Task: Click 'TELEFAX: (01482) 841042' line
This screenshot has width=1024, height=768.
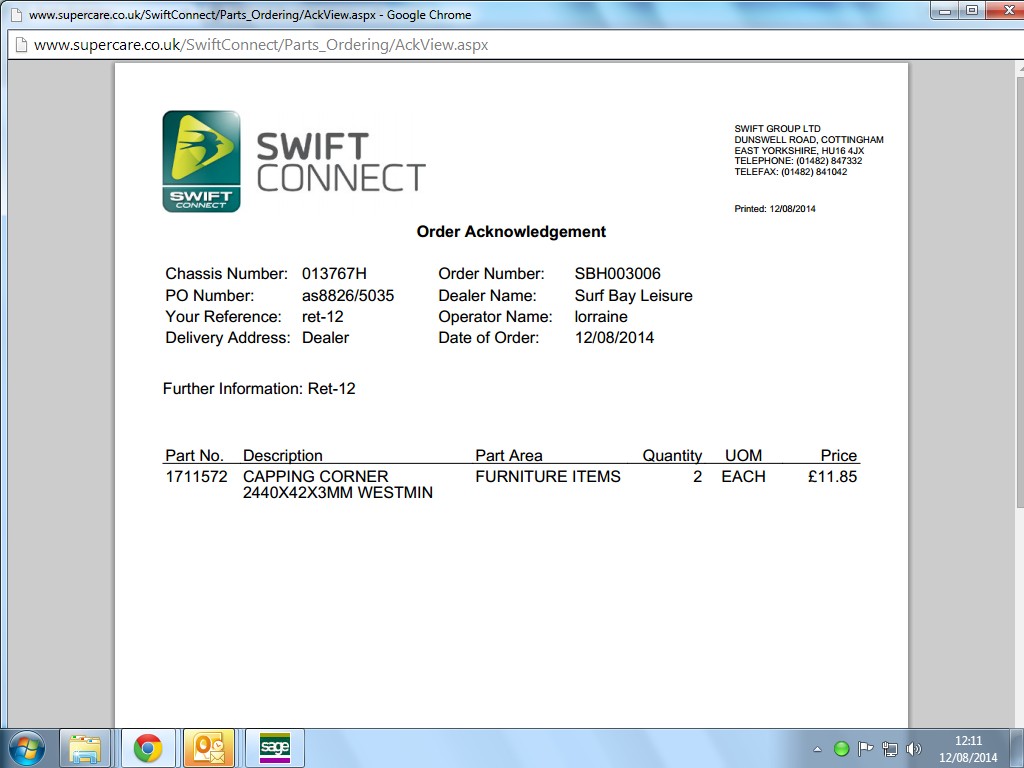Action: (790, 172)
